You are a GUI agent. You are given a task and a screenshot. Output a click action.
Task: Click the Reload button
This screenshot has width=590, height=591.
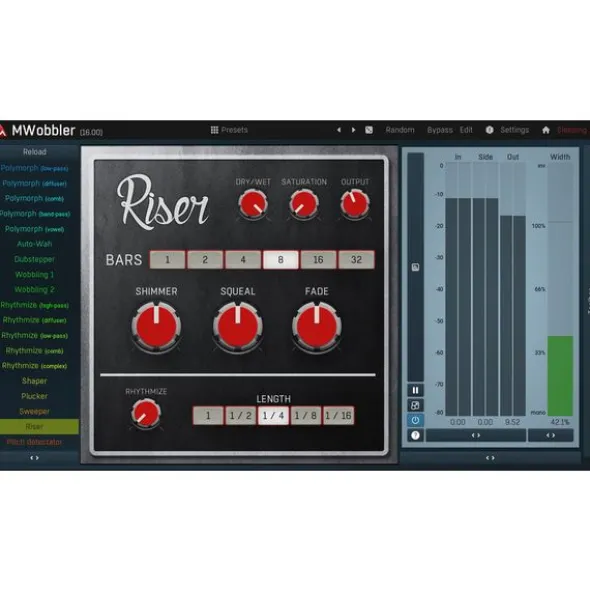coord(35,152)
